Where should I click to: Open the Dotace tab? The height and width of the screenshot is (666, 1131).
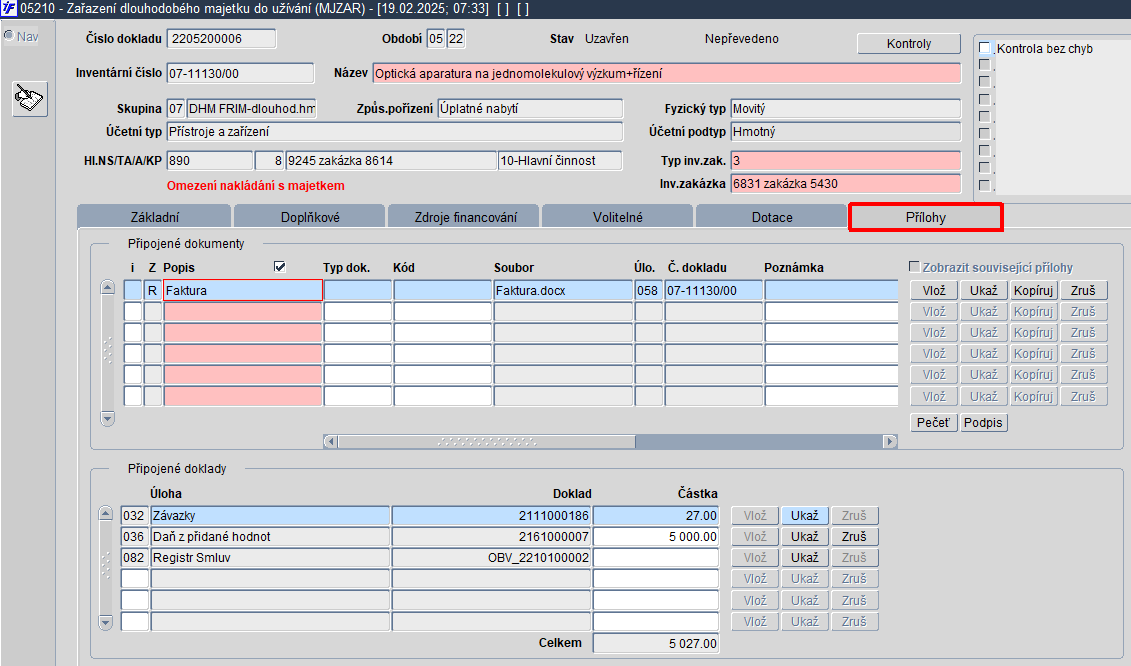(772, 217)
